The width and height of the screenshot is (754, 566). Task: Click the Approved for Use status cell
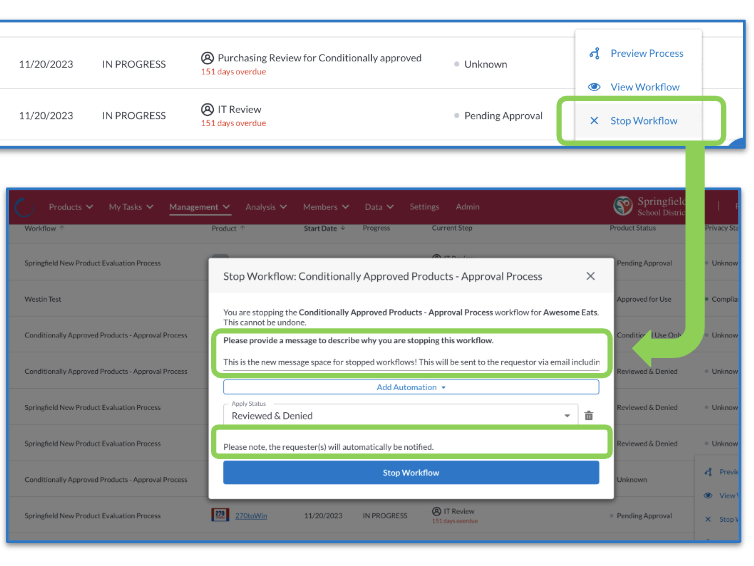[644, 299]
